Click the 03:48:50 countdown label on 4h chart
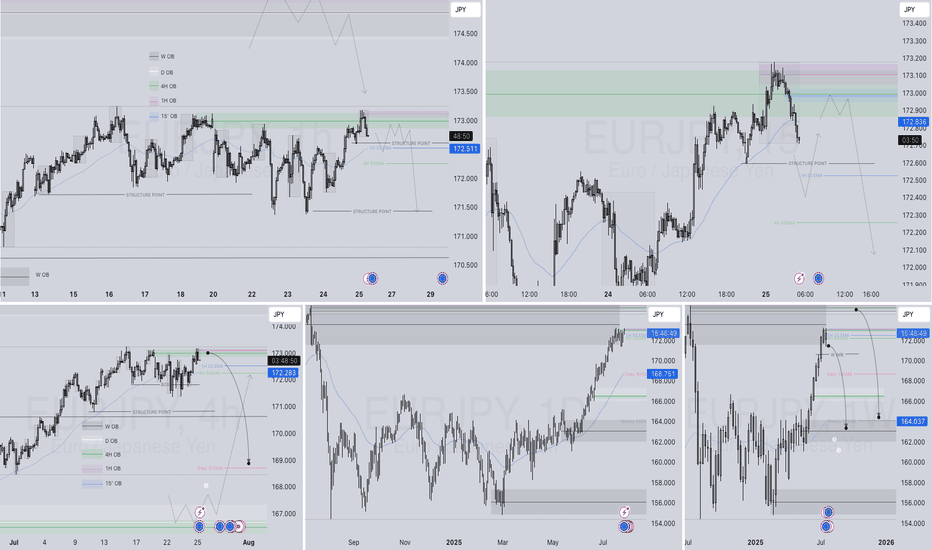The image size is (932, 550). (284, 361)
